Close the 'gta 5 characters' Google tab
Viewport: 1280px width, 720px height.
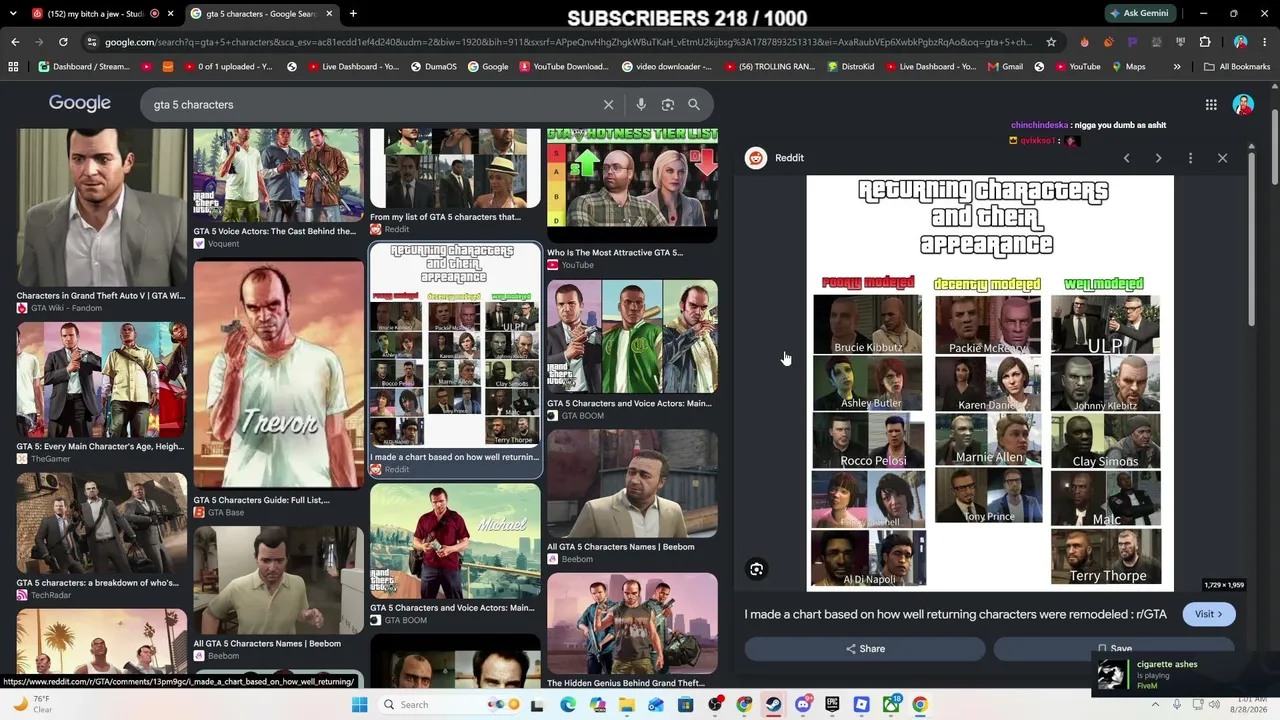click(330, 14)
